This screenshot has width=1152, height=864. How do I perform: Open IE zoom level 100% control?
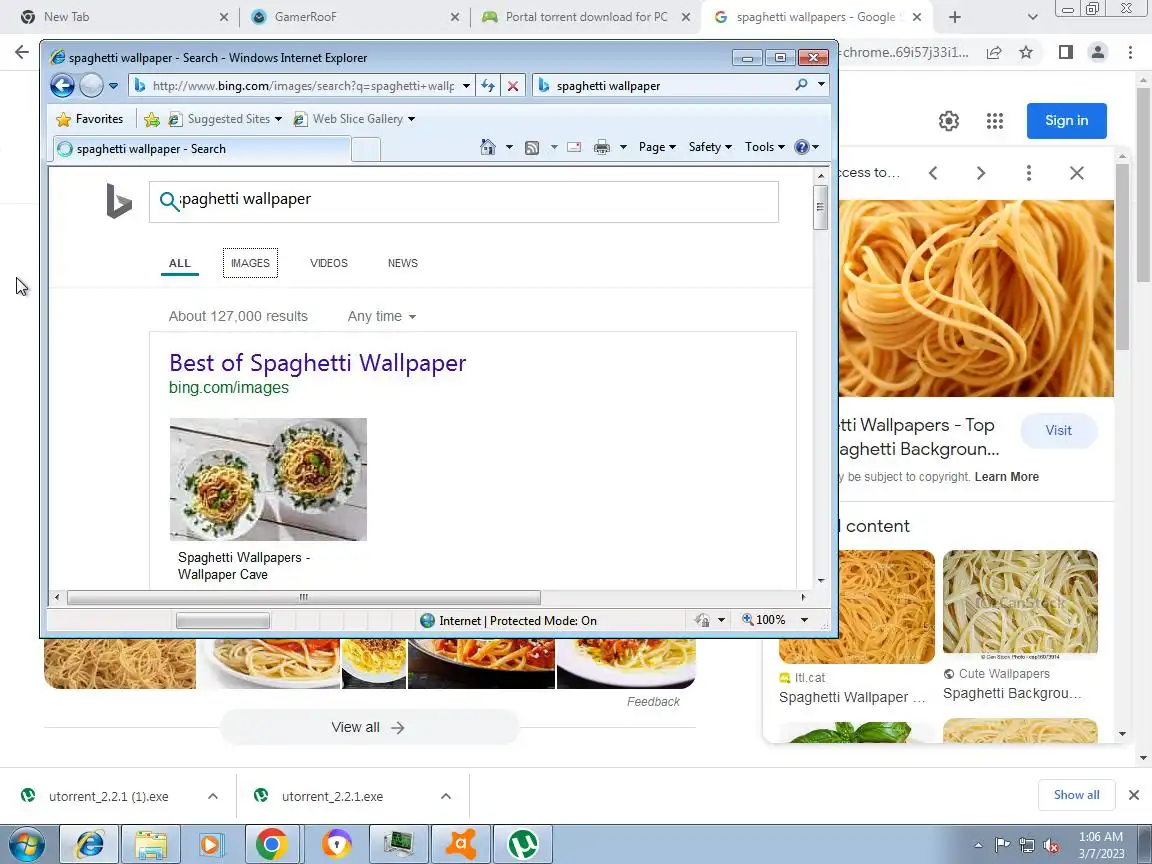point(773,620)
